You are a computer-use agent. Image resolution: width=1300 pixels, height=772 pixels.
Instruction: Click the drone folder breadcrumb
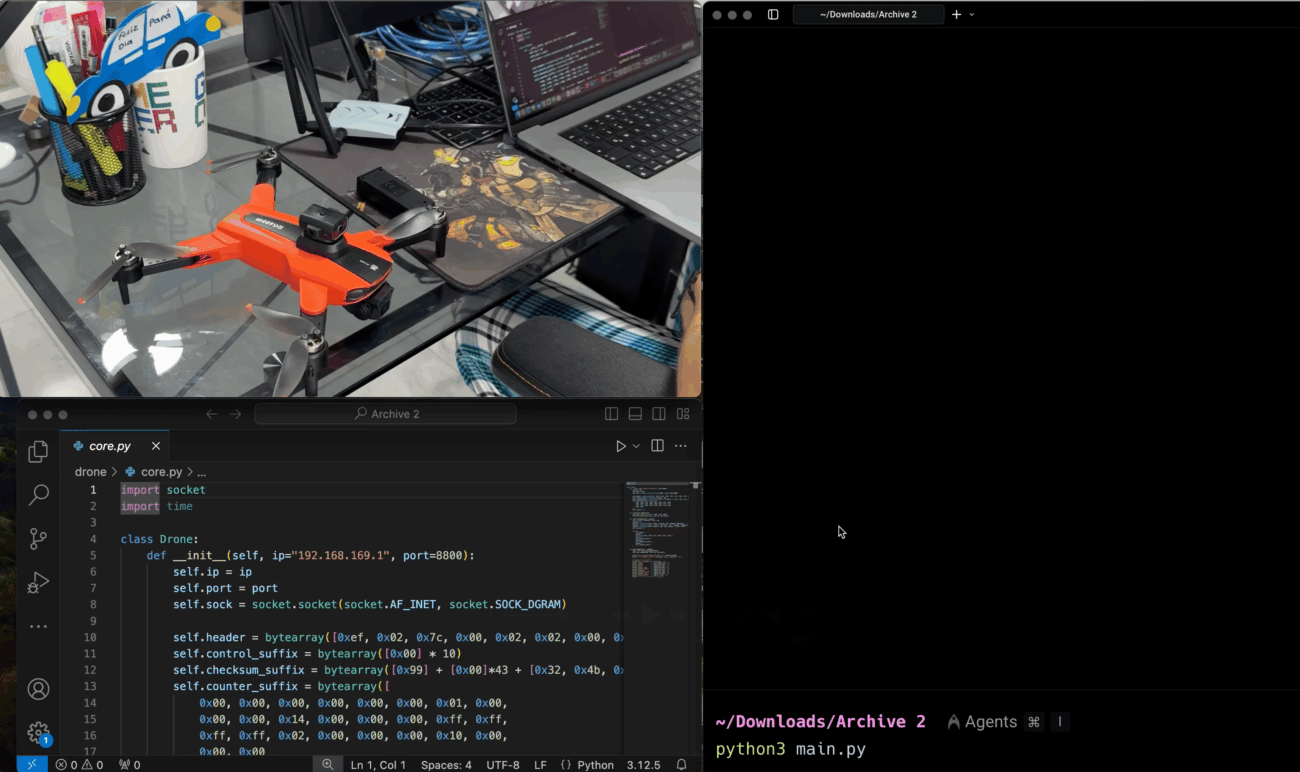(x=90, y=472)
